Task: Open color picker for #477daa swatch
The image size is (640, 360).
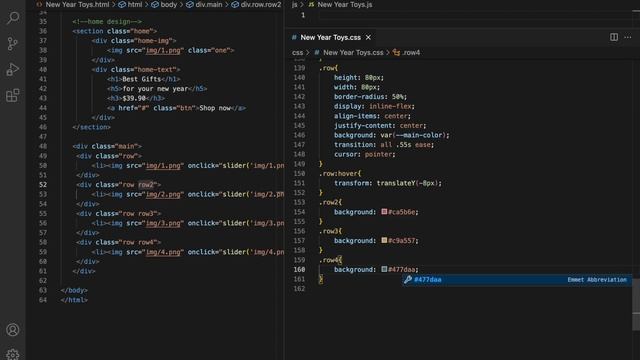Action: click(x=384, y=269)
